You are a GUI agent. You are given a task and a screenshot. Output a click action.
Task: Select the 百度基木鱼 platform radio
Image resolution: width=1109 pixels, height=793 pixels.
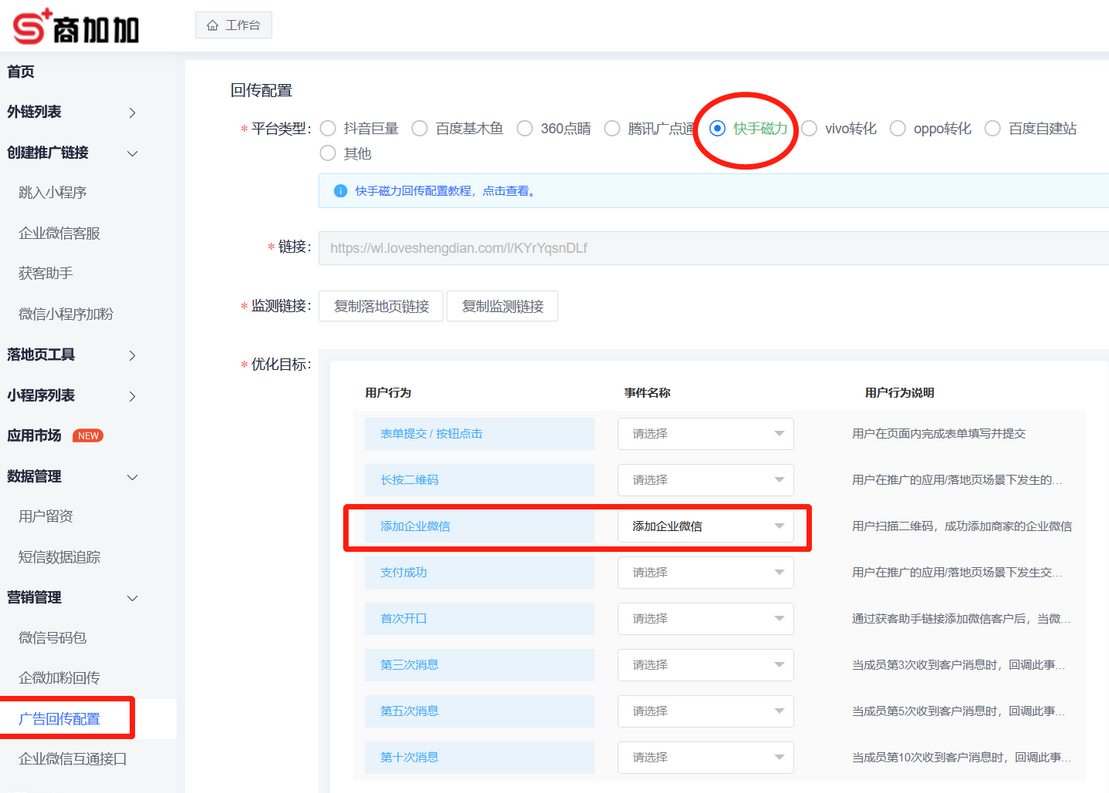click(x=419, y=128)
